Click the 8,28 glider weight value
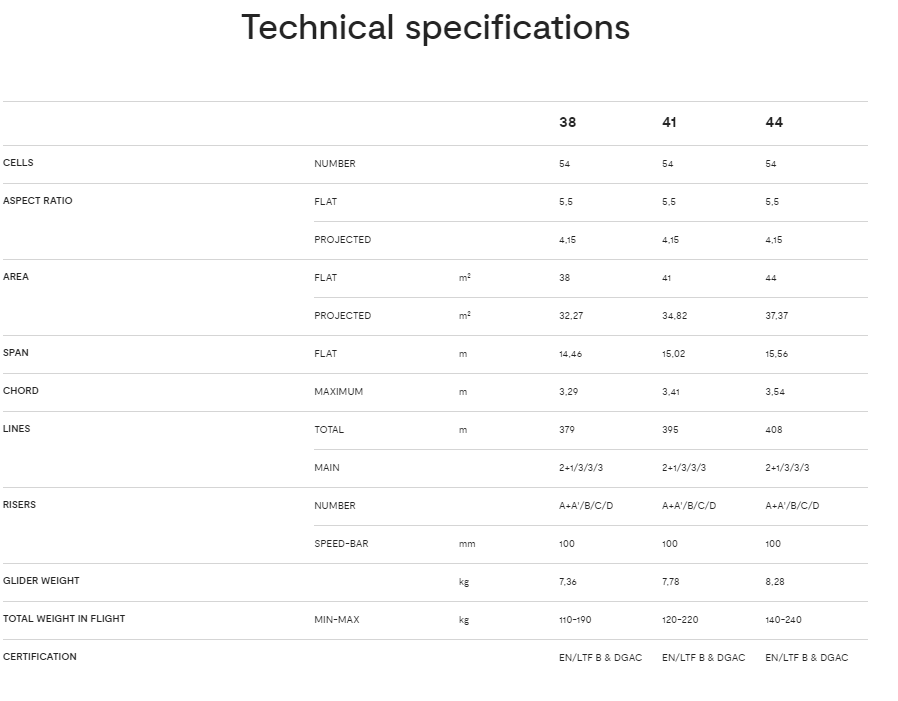Image resolution: width=898 pixels, height=701 pixels. [x=775, y=582]
